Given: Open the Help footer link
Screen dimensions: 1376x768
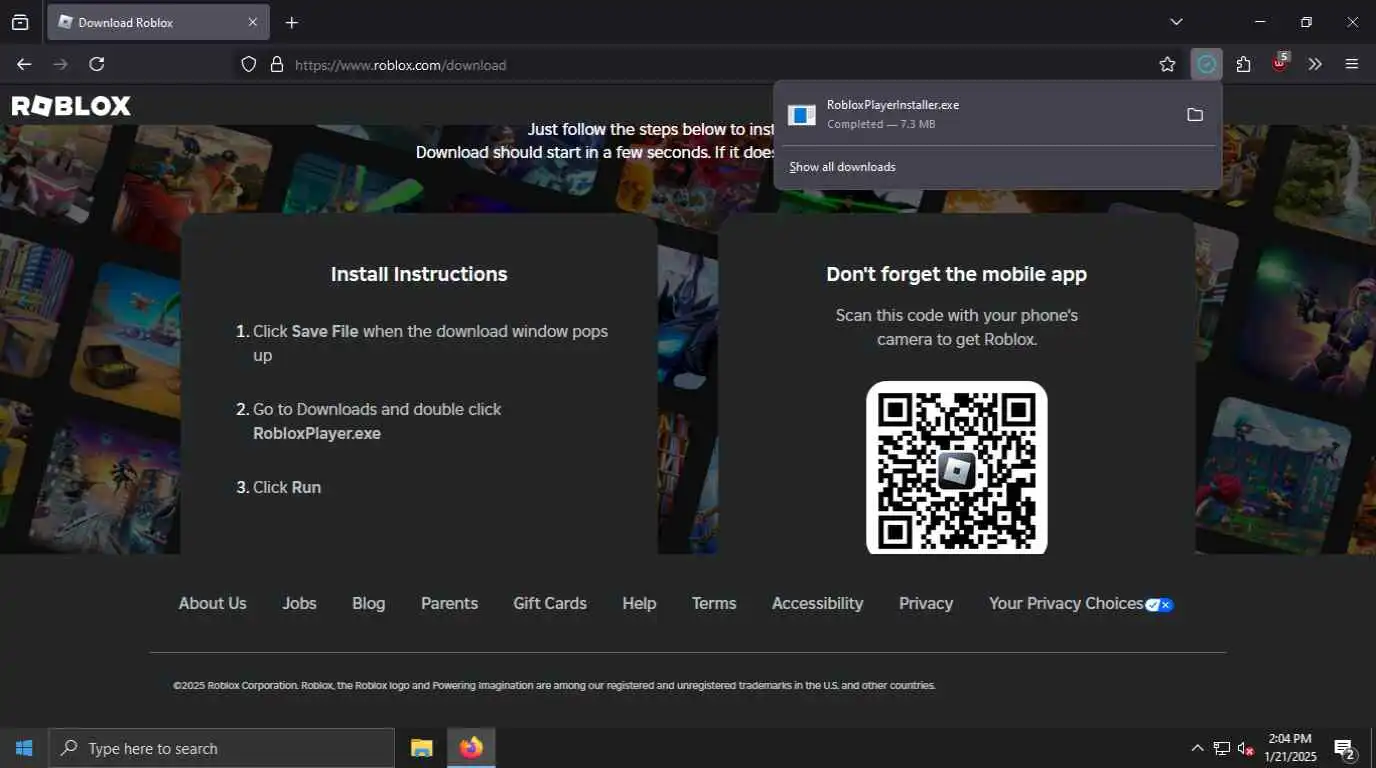Looking at the screenshot, I should click(x=639, y=604).
